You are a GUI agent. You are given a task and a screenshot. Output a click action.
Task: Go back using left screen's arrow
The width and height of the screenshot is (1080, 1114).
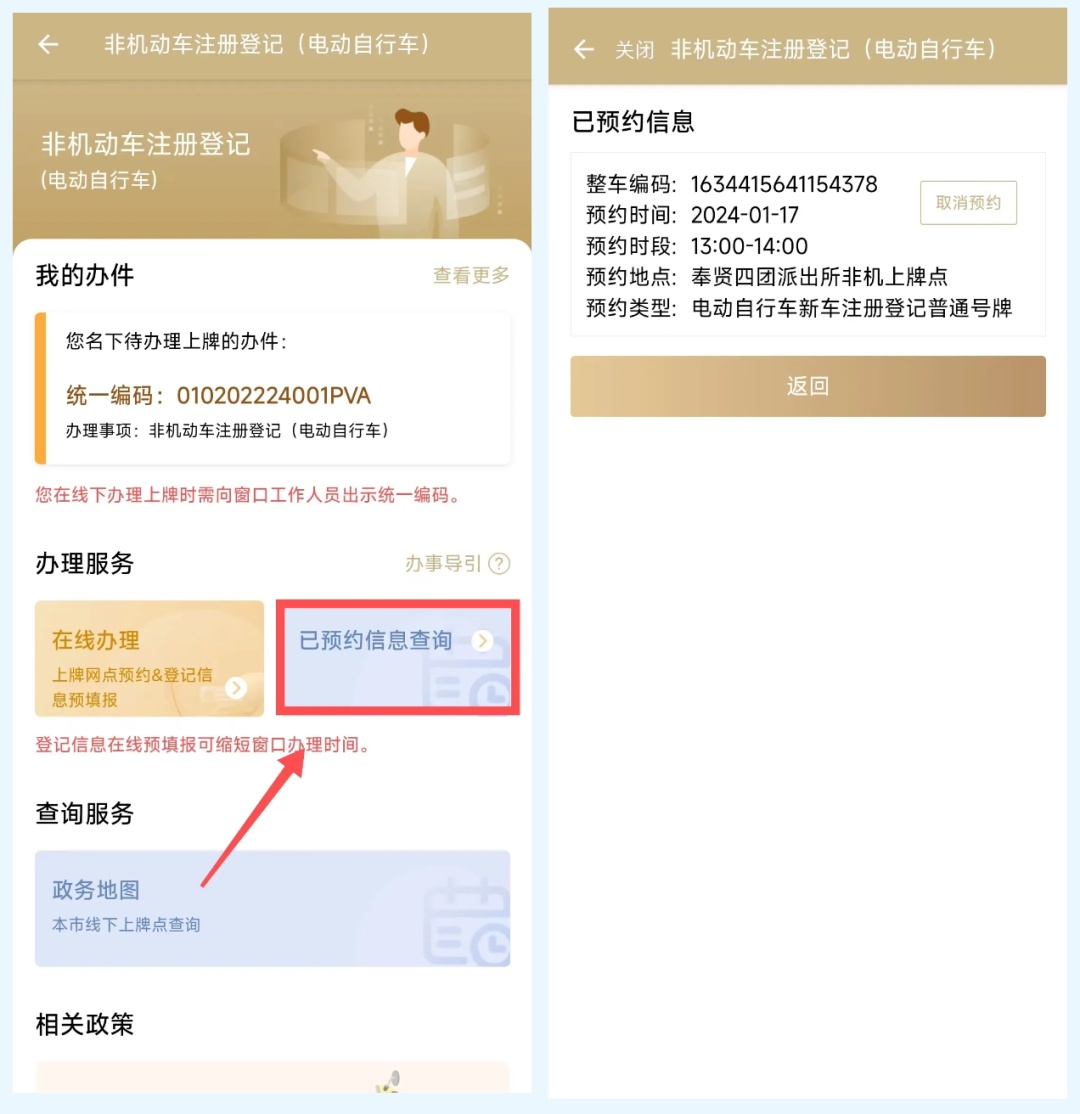click(x=48, y=45)
